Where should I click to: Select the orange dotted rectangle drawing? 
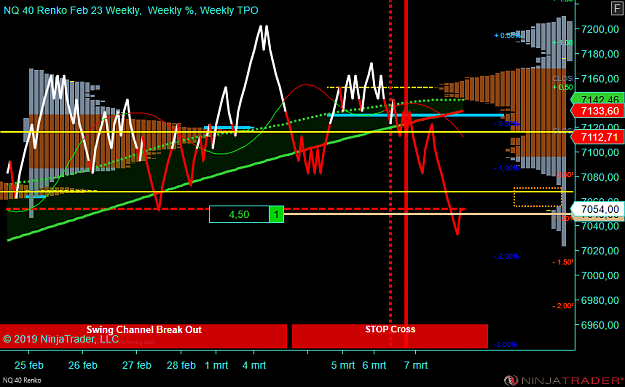click(538, 197)
